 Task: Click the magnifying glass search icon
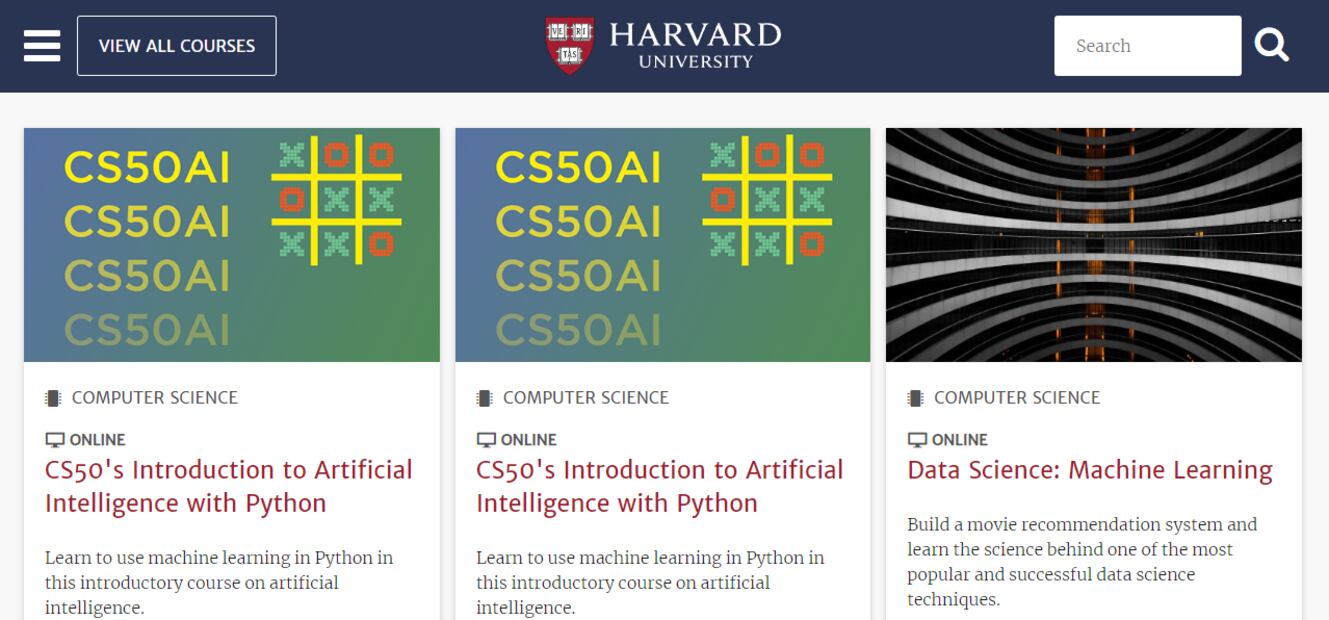[x=1271, y=45]
